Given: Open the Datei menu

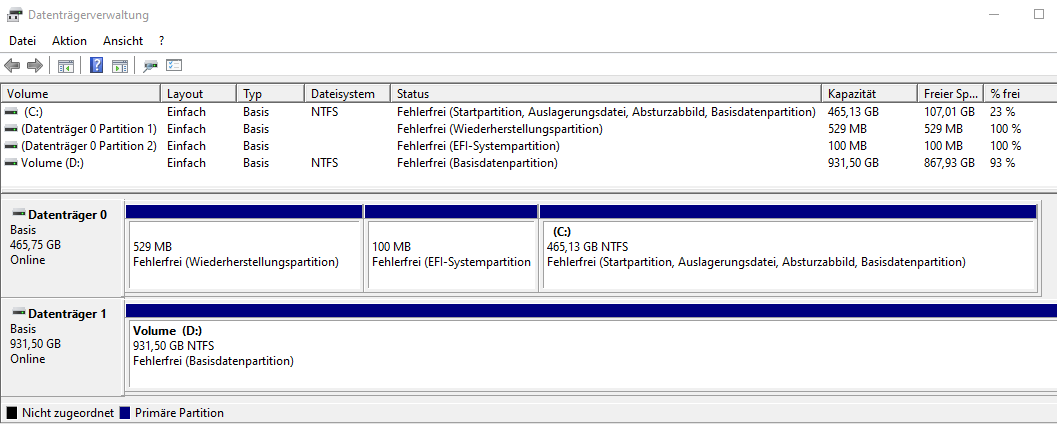Looking at the screenshot, I should pyautogui.click(x=22, y=40).
